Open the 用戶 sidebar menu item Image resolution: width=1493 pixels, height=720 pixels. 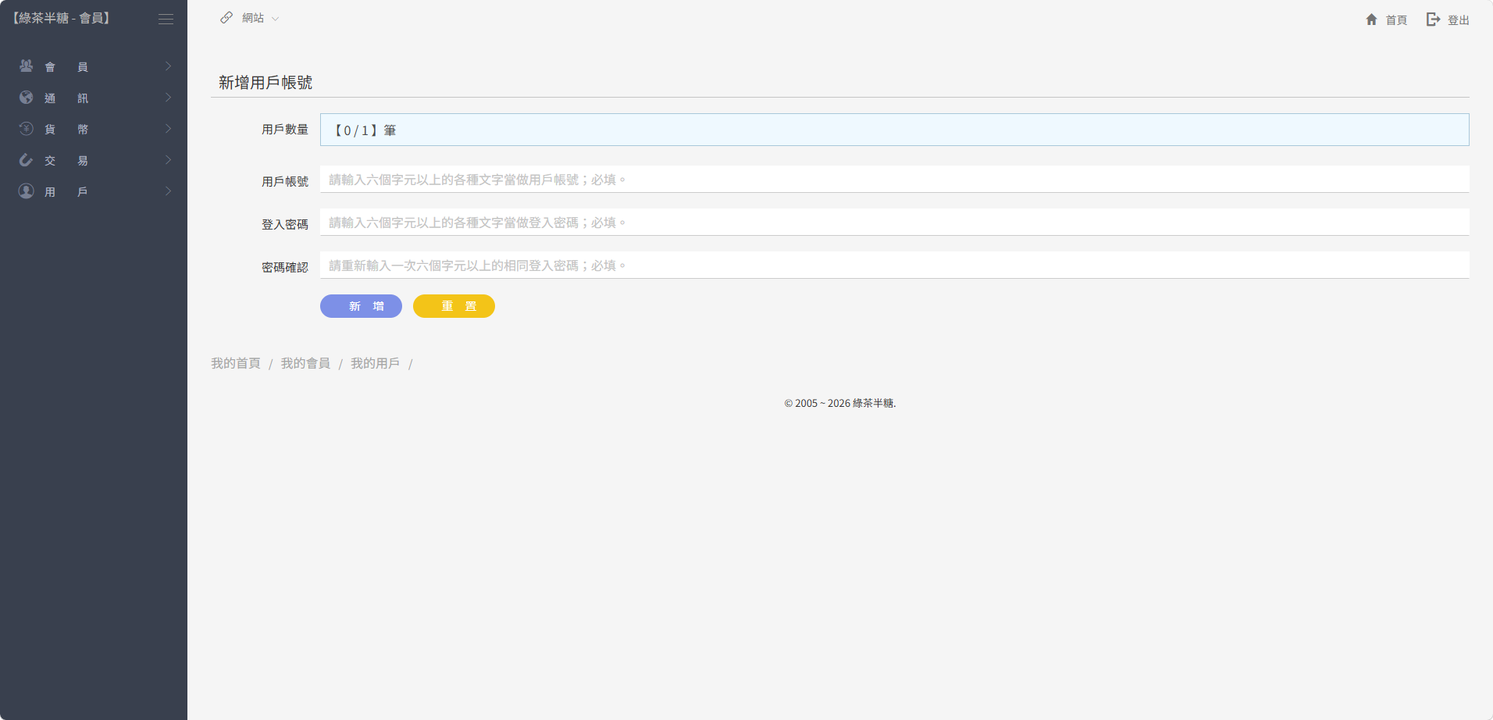tap(93, 191)
